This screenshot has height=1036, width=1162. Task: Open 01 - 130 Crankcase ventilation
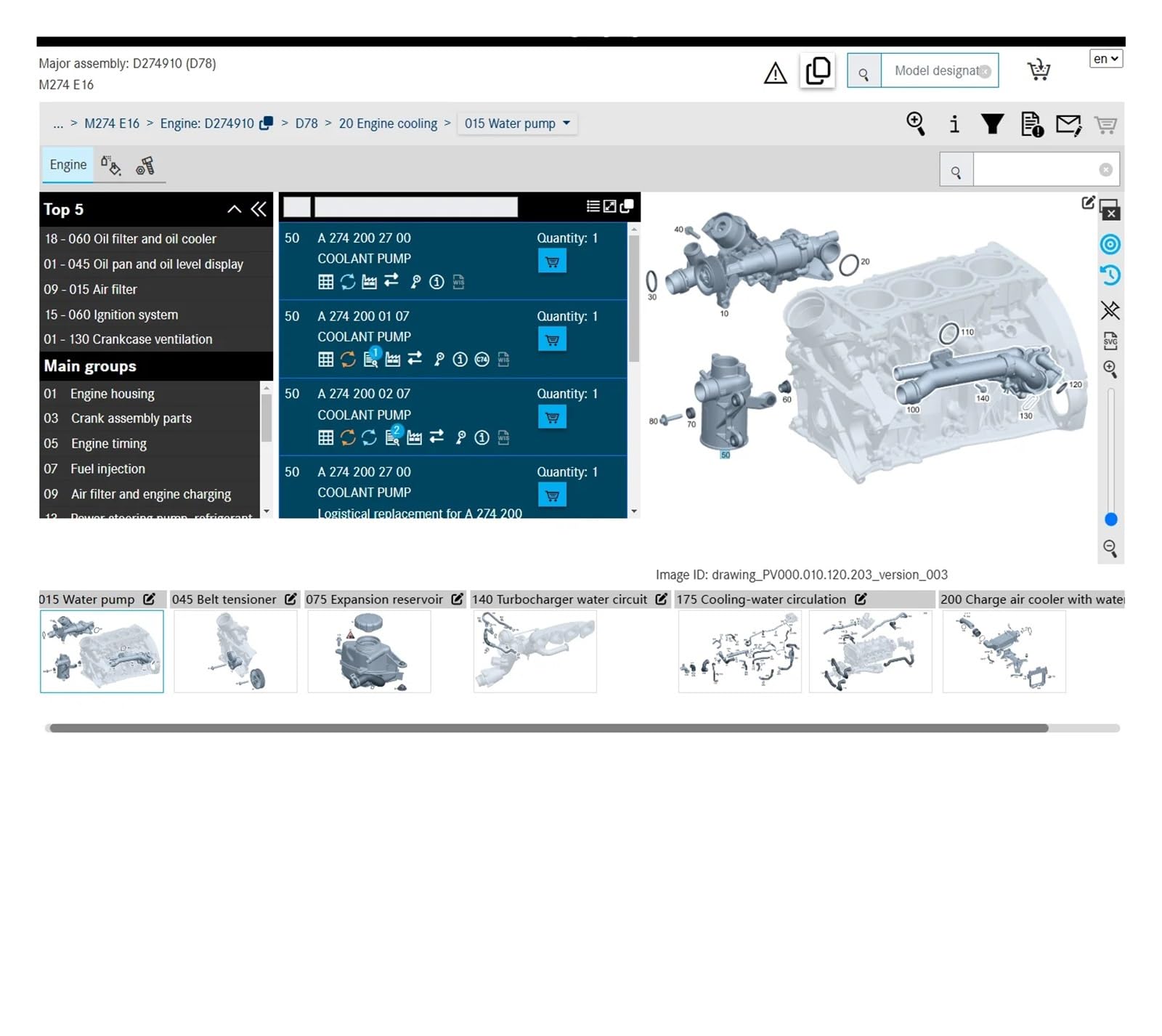[x=156, y=339]
